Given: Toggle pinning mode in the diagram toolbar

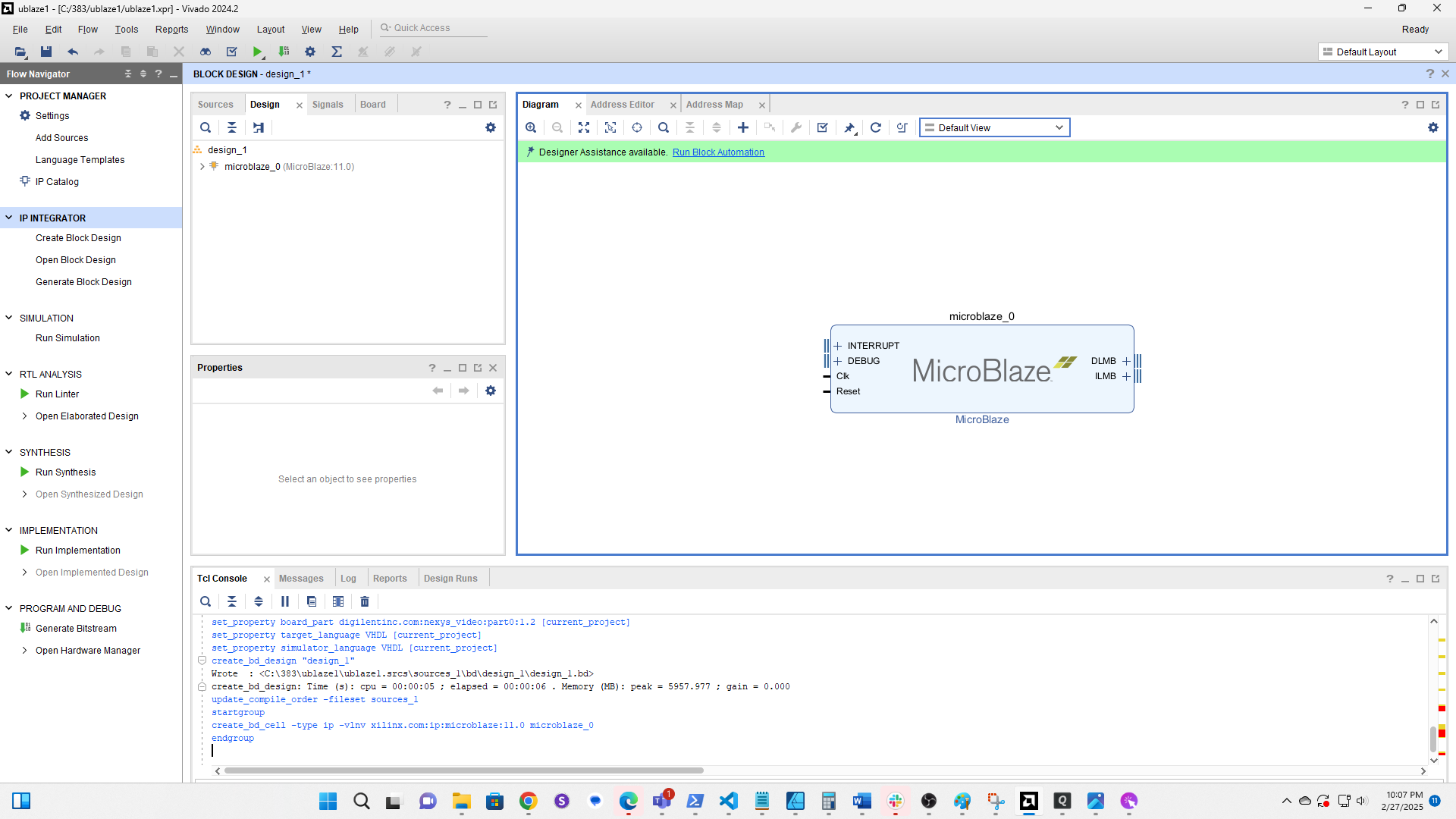Looking at the screenshot, I should [849, 127].
